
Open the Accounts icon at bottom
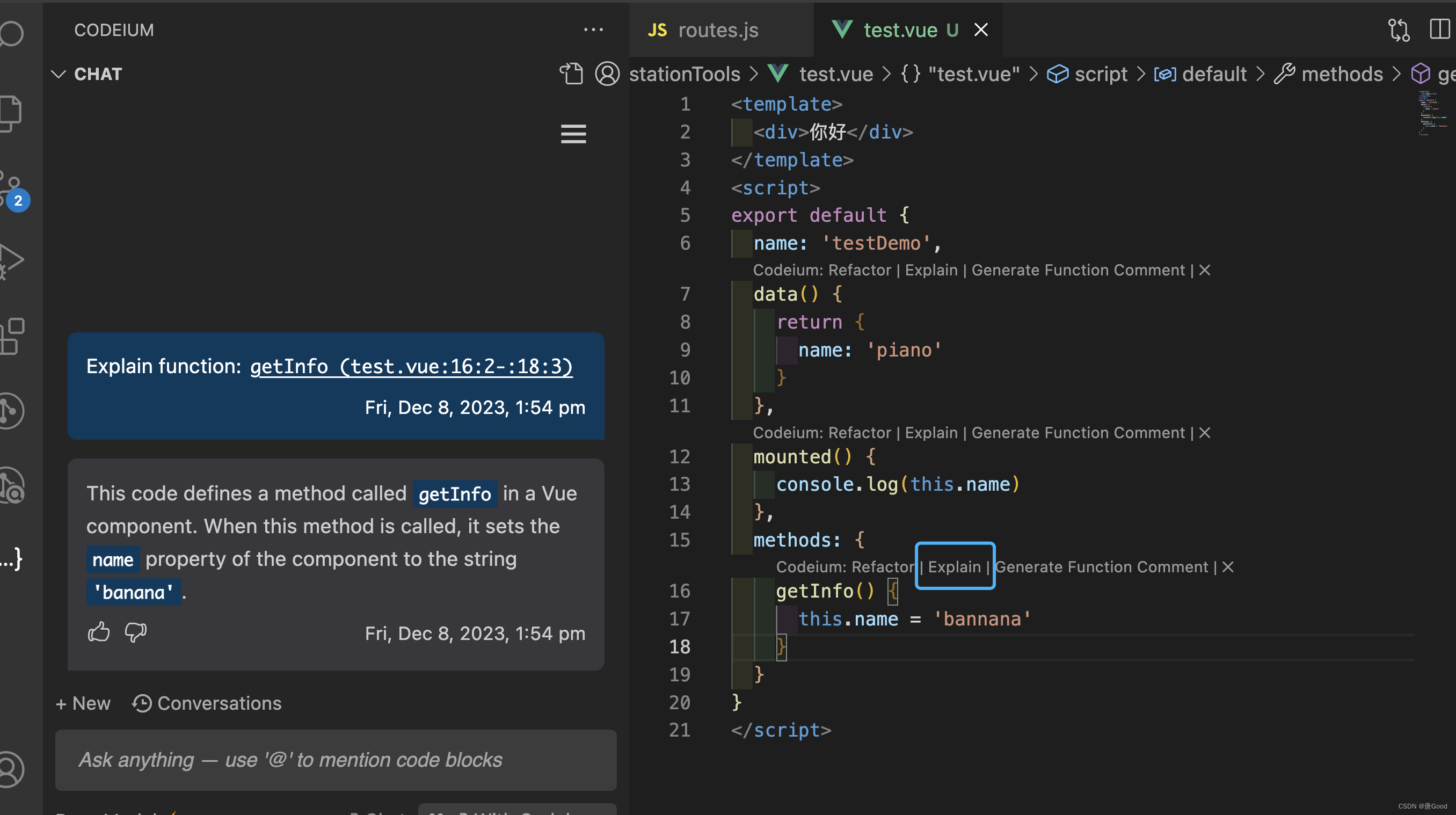pos(11,769)
